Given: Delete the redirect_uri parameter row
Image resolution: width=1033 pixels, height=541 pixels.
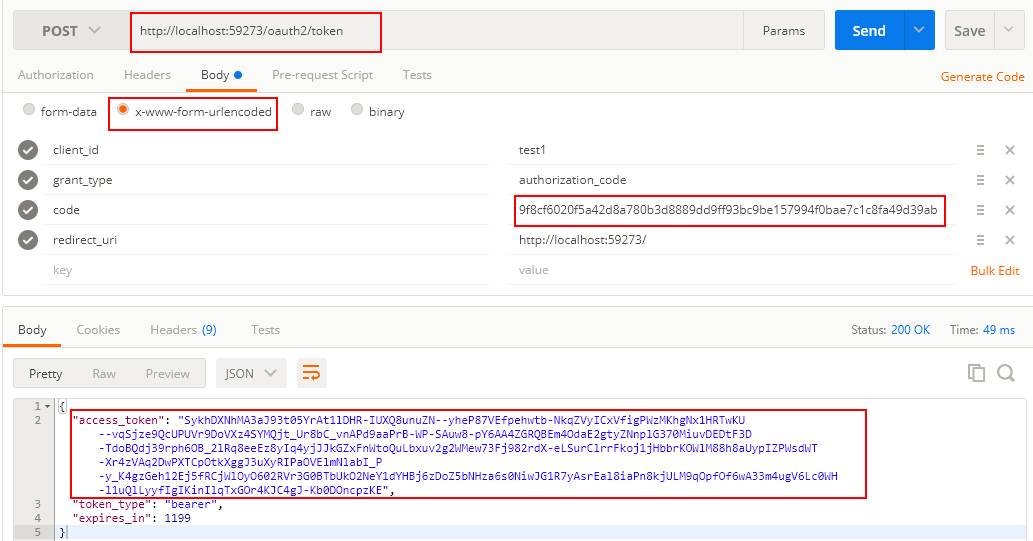Looking at the screenshot, I should pyautogui.click(x=1009, y=240).
